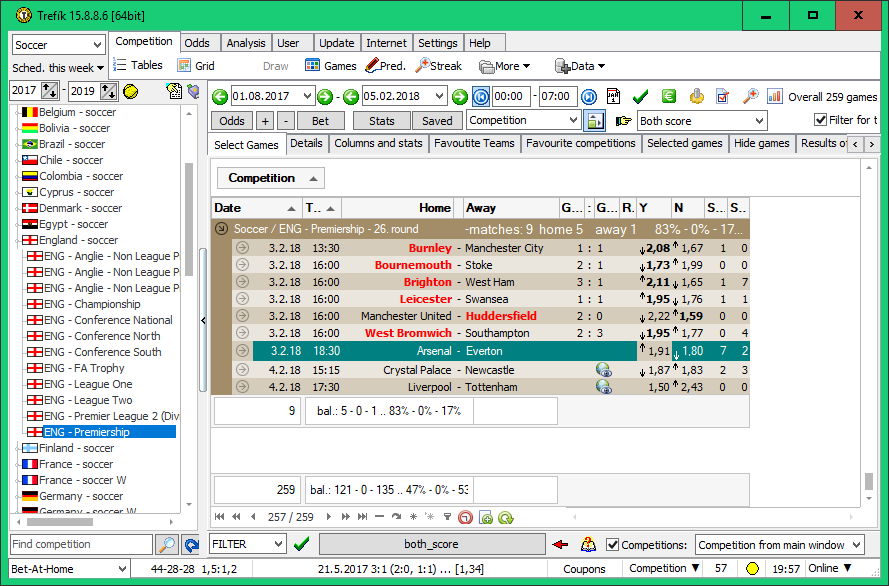This screenshot has height=586, width=889.
Task: Click the green checkmark beside FILTER
Action: coord(302,545)
